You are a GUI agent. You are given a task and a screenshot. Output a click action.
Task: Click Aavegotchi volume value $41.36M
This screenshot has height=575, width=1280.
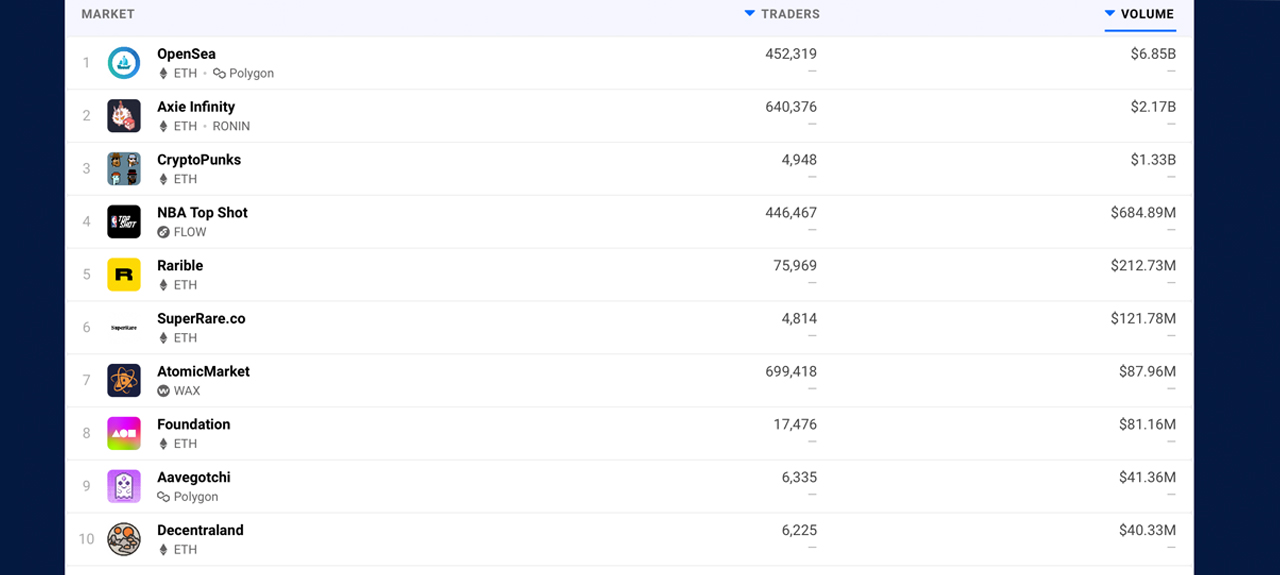pyautogui.click(x=1148, y=478)
